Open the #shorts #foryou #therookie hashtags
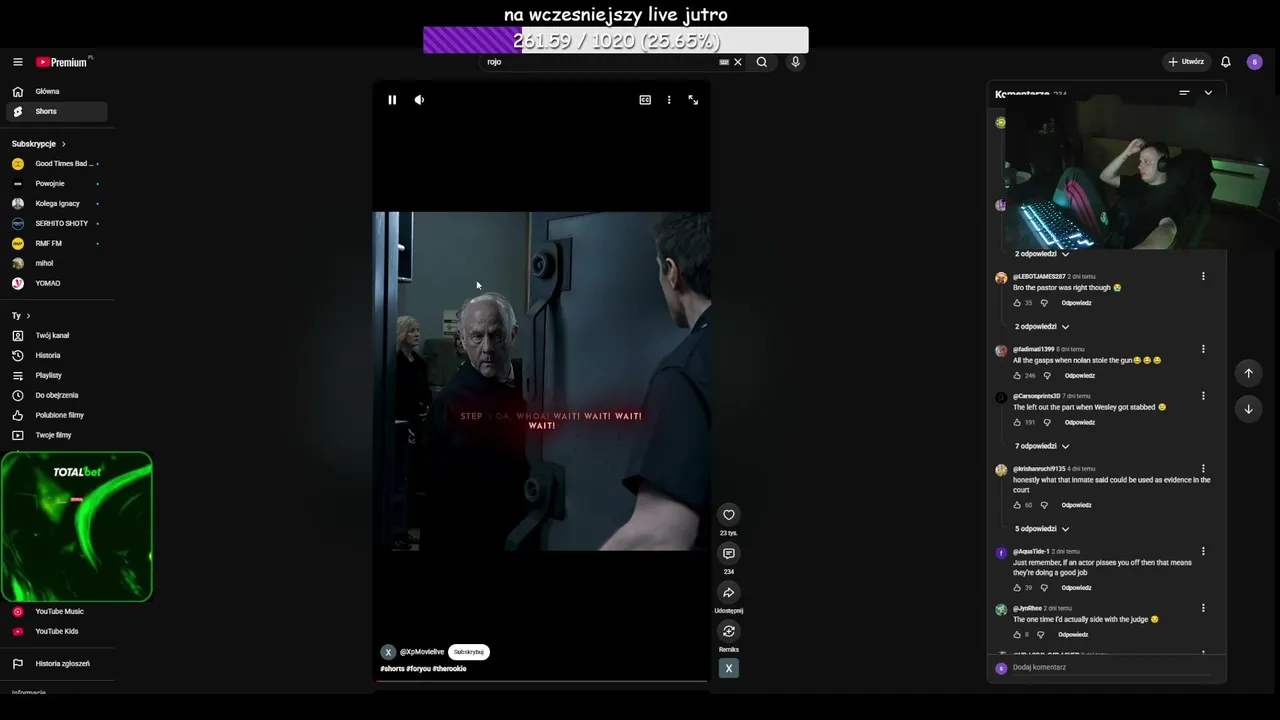The width and height of the screenshot is (1280, 720). pyautogui.click(x=423, y=669)
